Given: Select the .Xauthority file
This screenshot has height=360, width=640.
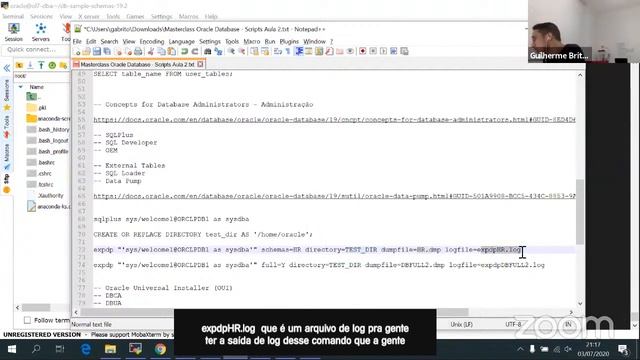Looking at the screenshot, I should pyautogui.click(x=46, y=196).
